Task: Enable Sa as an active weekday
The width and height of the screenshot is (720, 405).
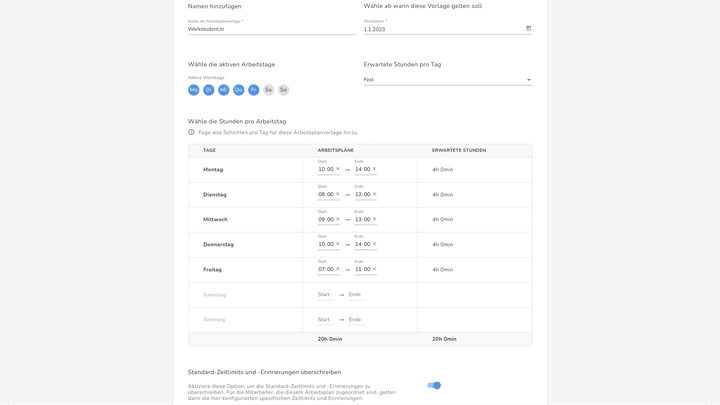Action: pyautogui.click(x=268, y=90)
